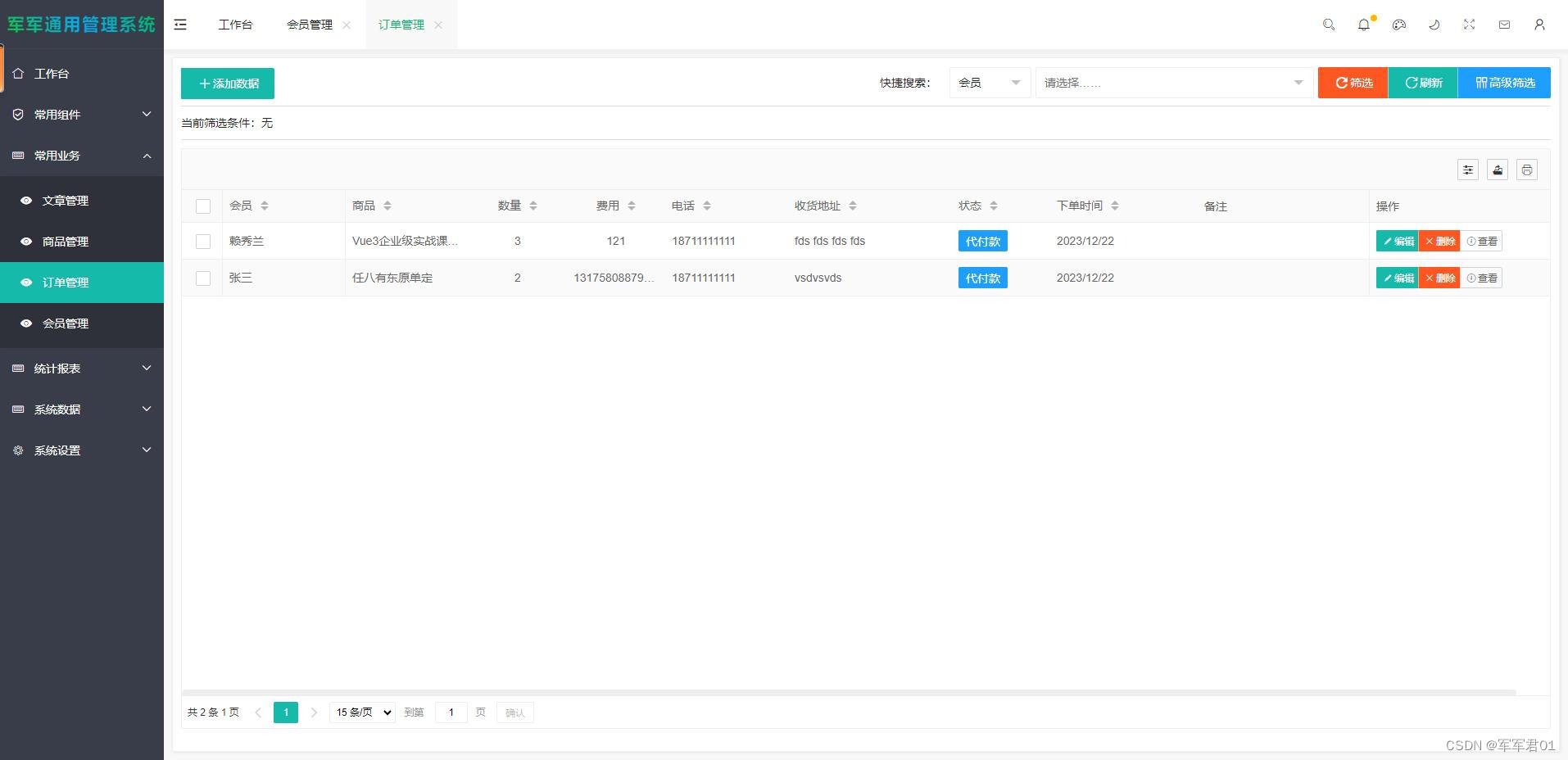The image size is (1568, 760).
Task: Click eye icon beside 文章管理
Action: (26, 201)
